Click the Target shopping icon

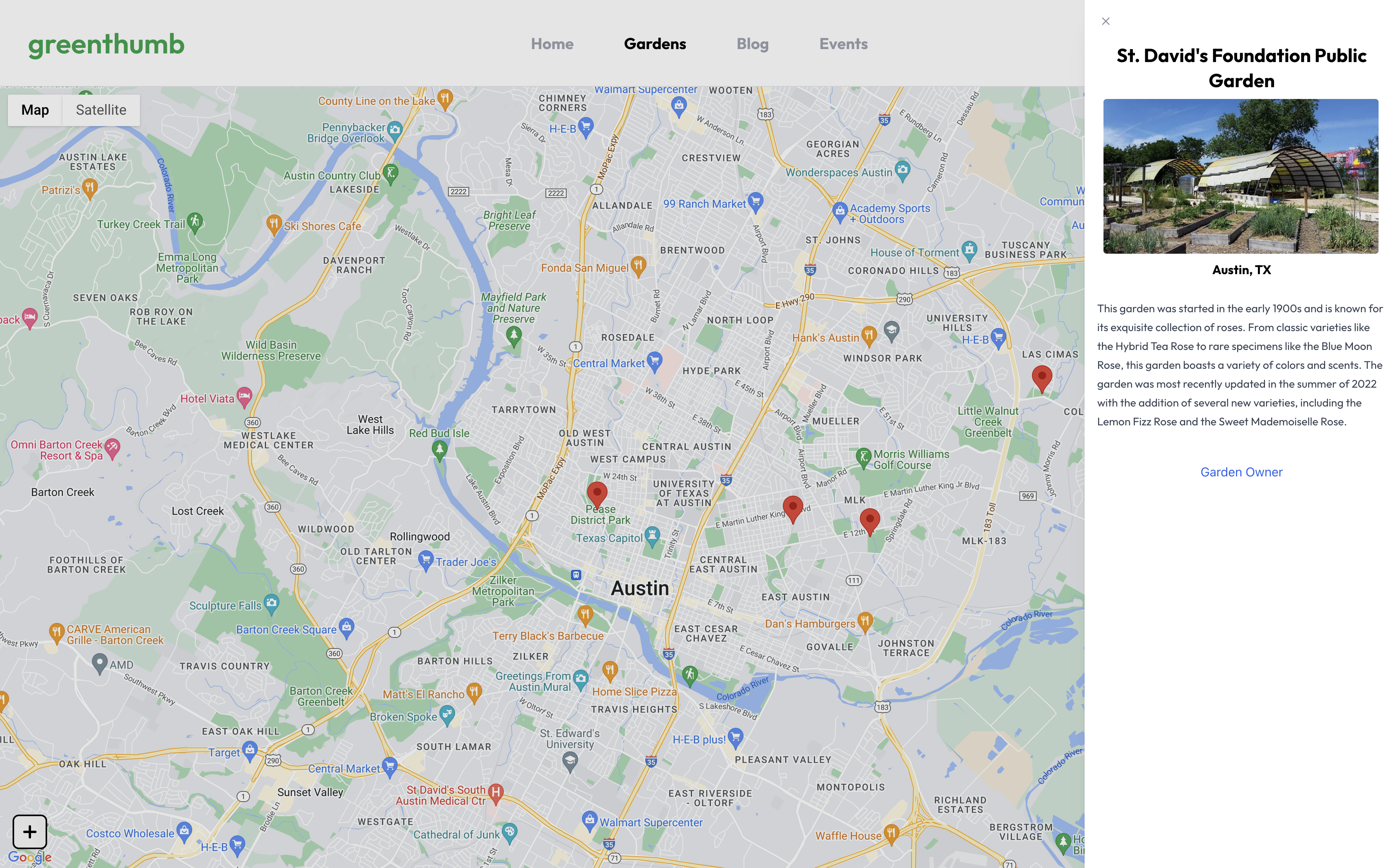click(250, 751)
